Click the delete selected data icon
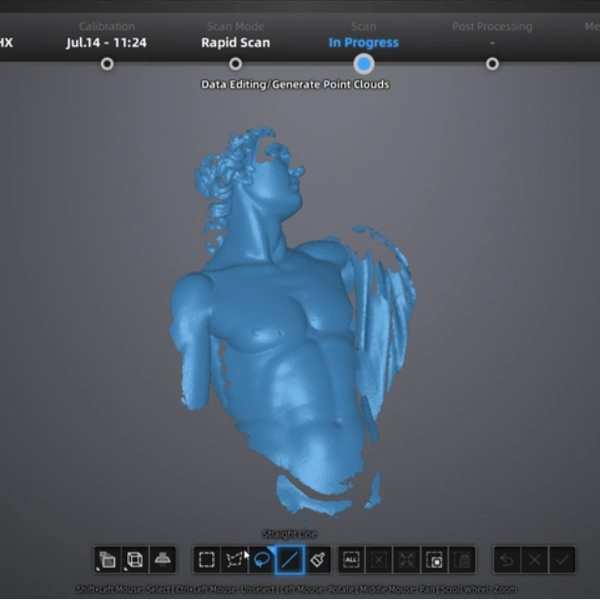600x600 pixels. (462, 560)
